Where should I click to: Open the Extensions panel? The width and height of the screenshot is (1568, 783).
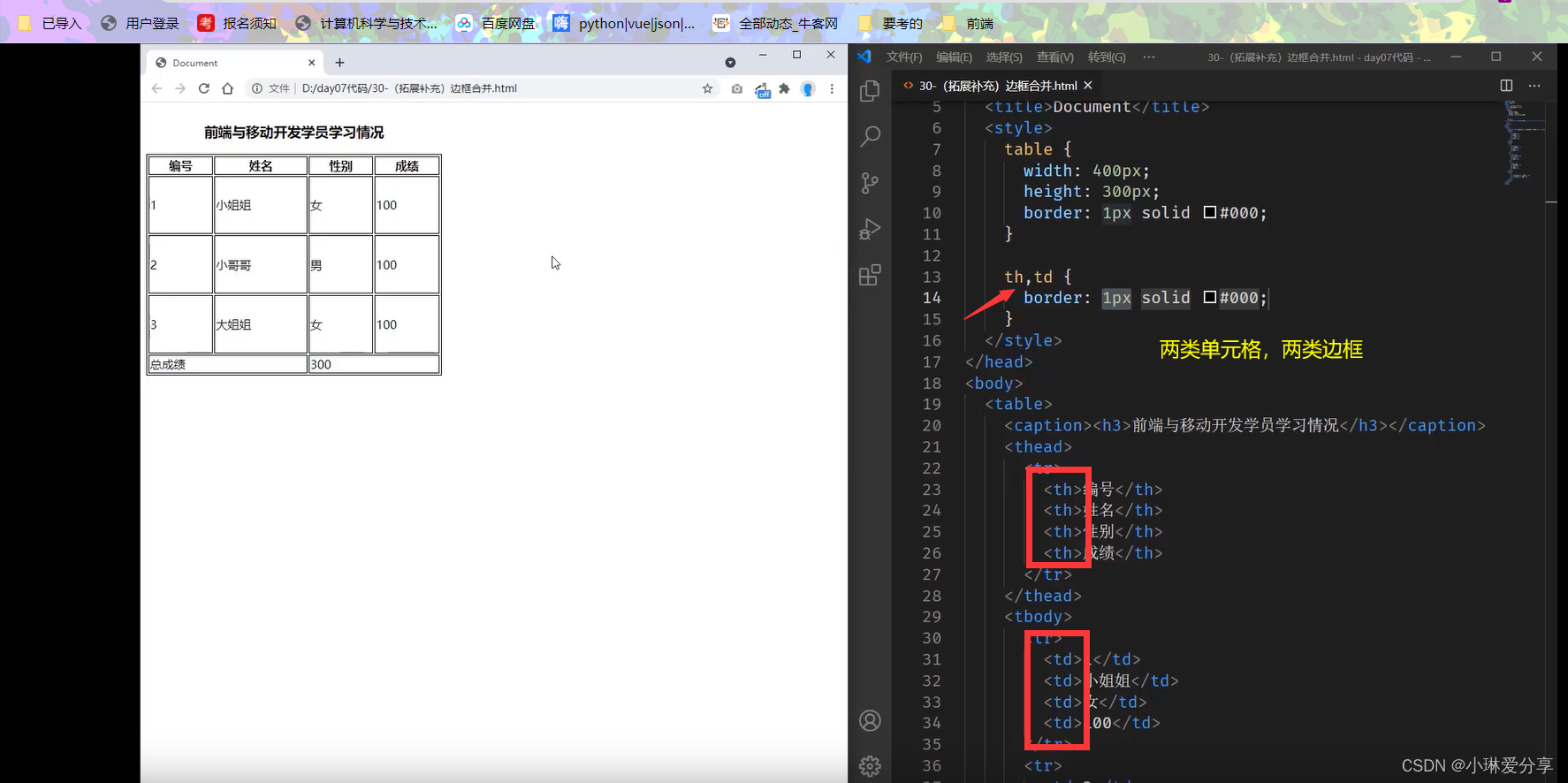(870, 275)
